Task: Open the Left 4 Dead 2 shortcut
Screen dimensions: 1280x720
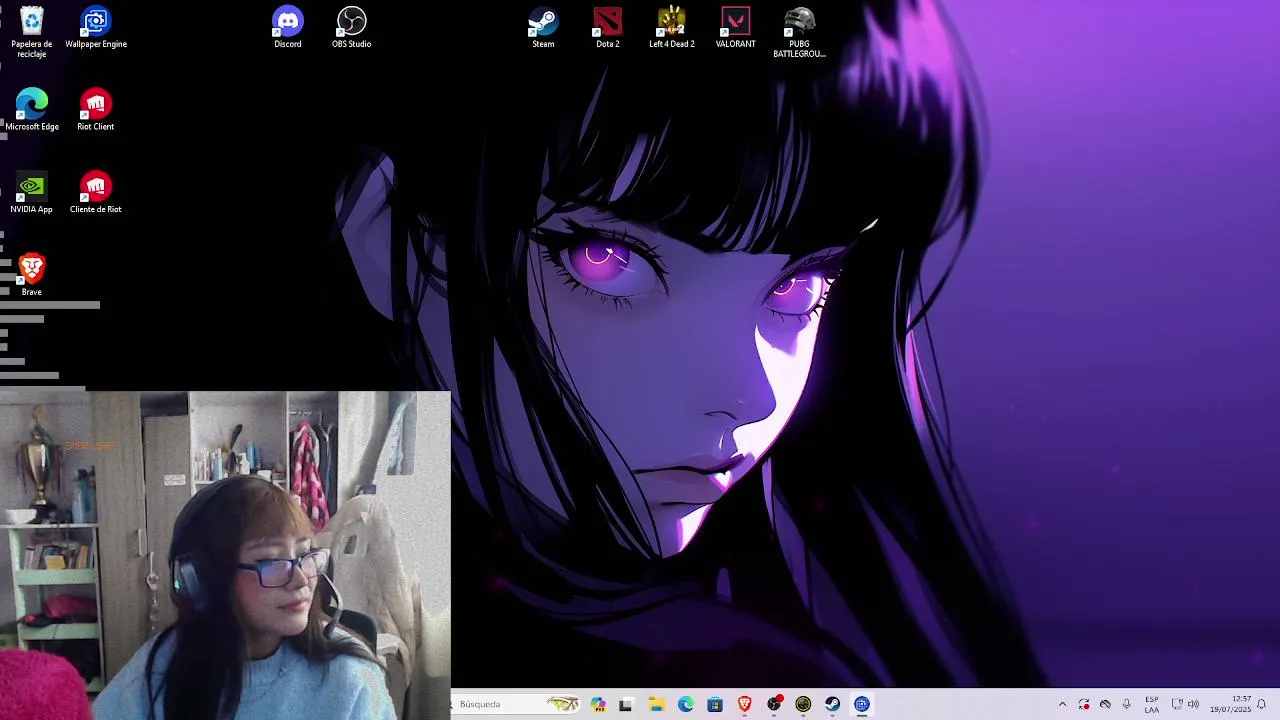Action: (x=672, y=28)
